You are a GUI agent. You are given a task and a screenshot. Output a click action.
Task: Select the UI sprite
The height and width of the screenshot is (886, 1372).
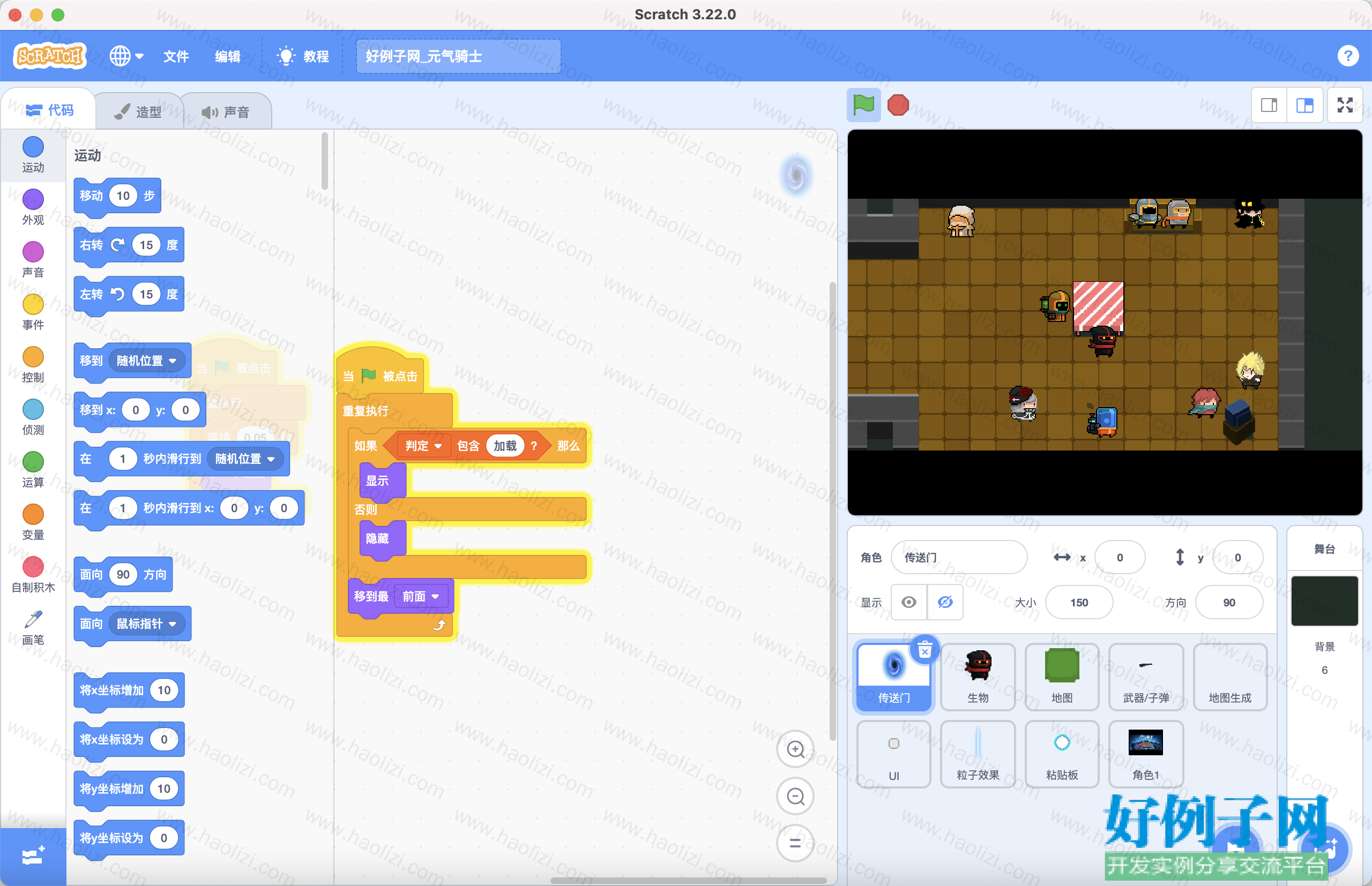point(894,754)
